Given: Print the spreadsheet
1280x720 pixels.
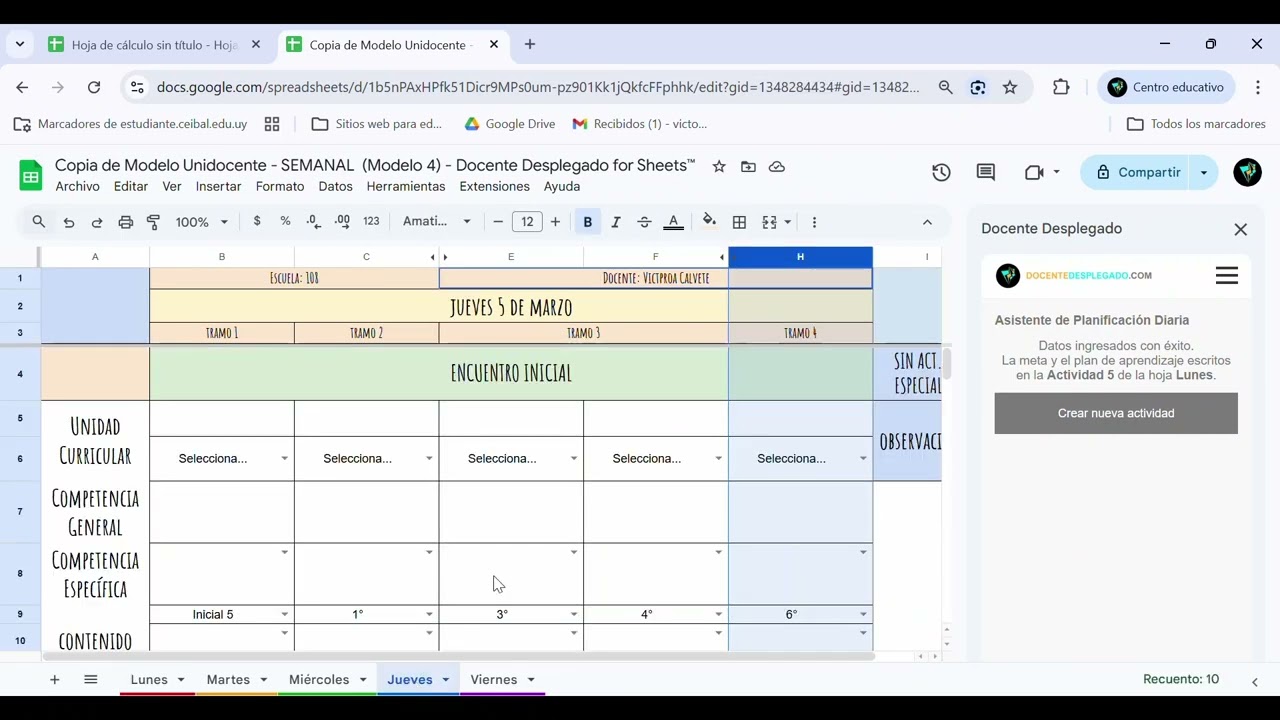Looking at the screenshot, I should coord(125,222).
